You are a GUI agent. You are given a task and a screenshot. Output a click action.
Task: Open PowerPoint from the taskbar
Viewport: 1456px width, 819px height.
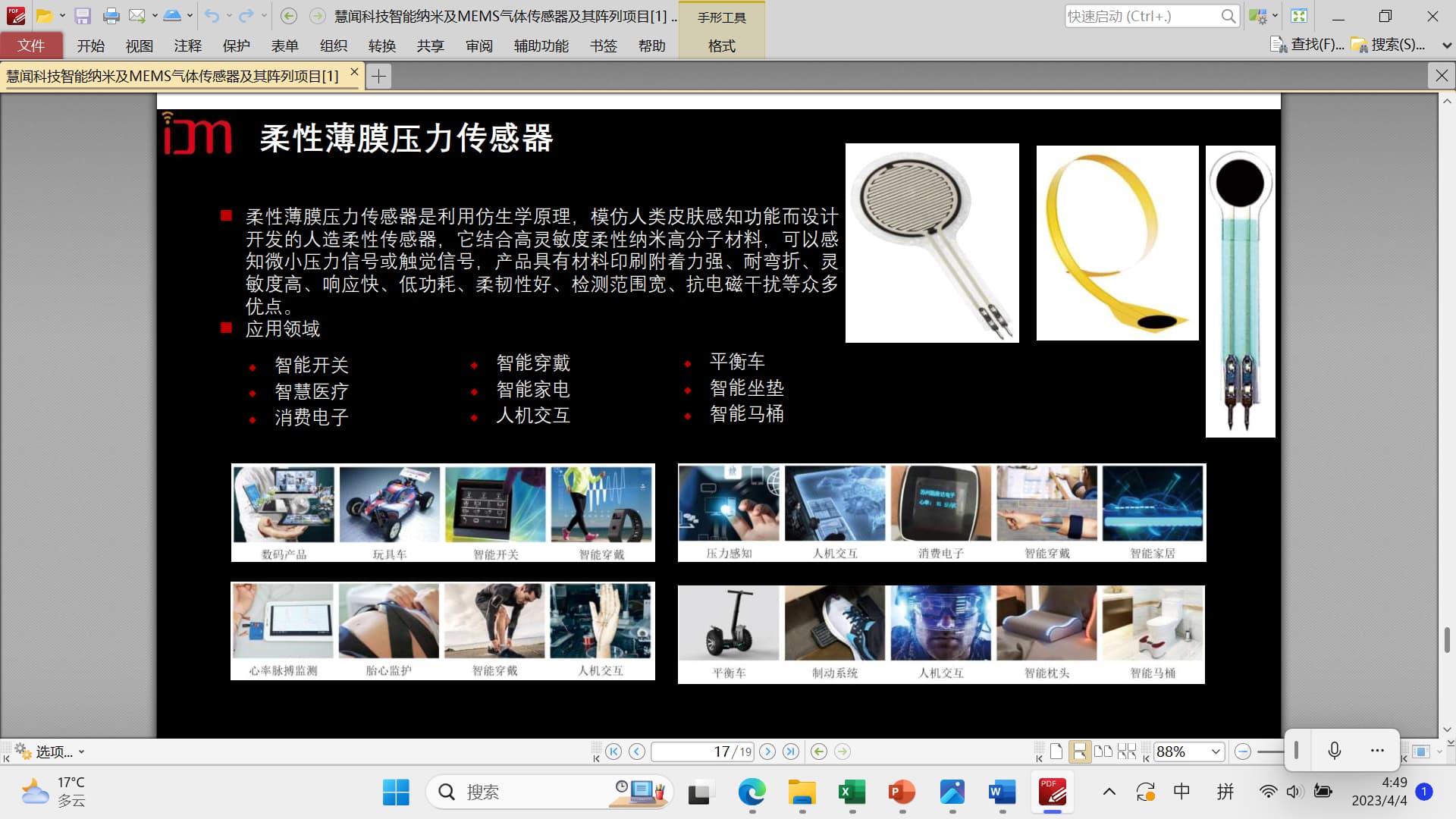click(x=902, y=792)
